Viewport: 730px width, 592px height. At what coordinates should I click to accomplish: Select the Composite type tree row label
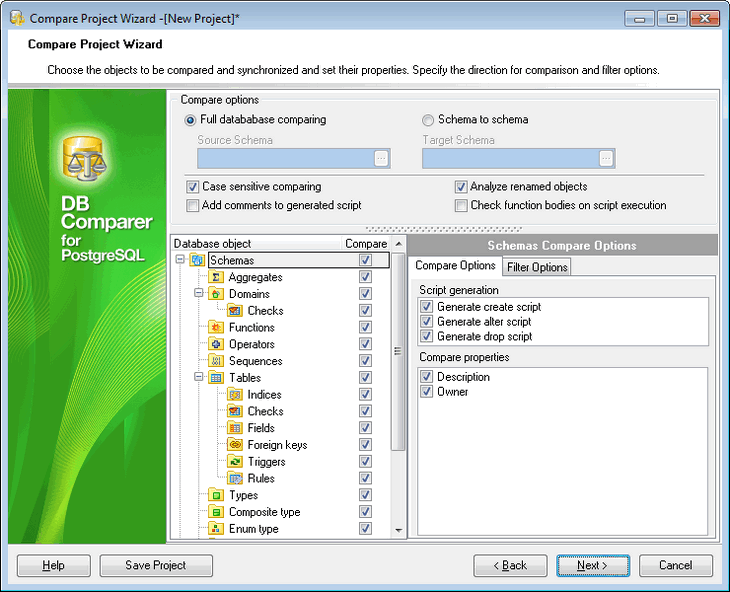click(x=264, y=512)
